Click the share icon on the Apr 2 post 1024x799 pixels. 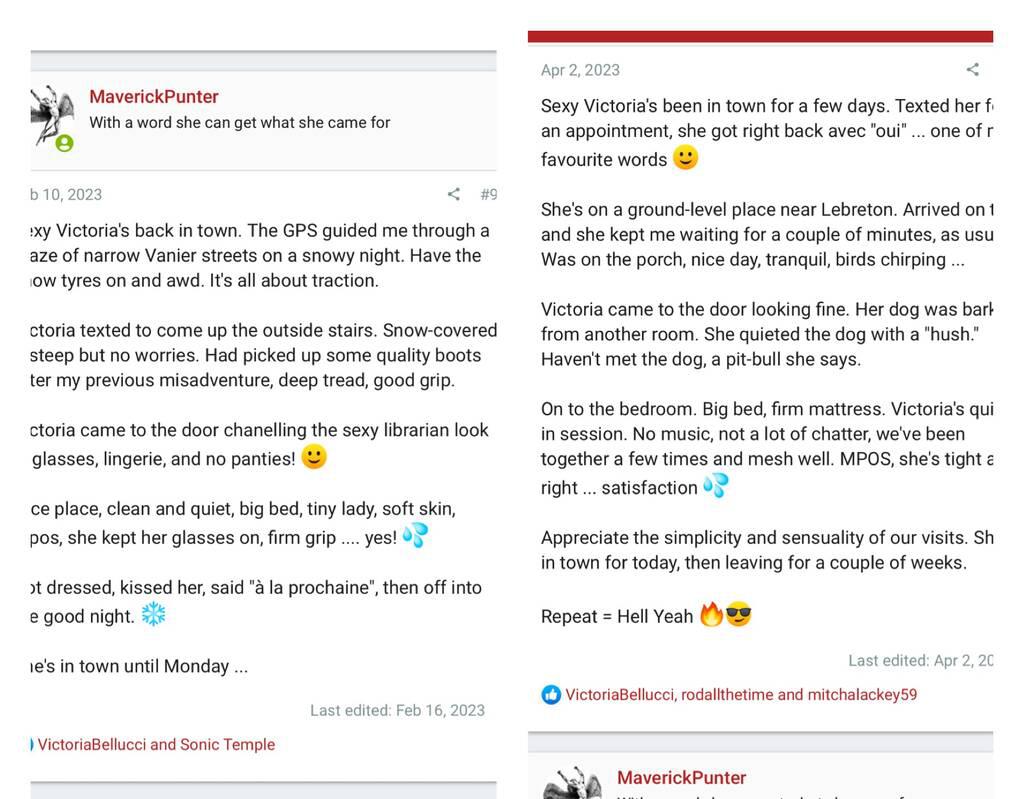(x=973, y=70)
